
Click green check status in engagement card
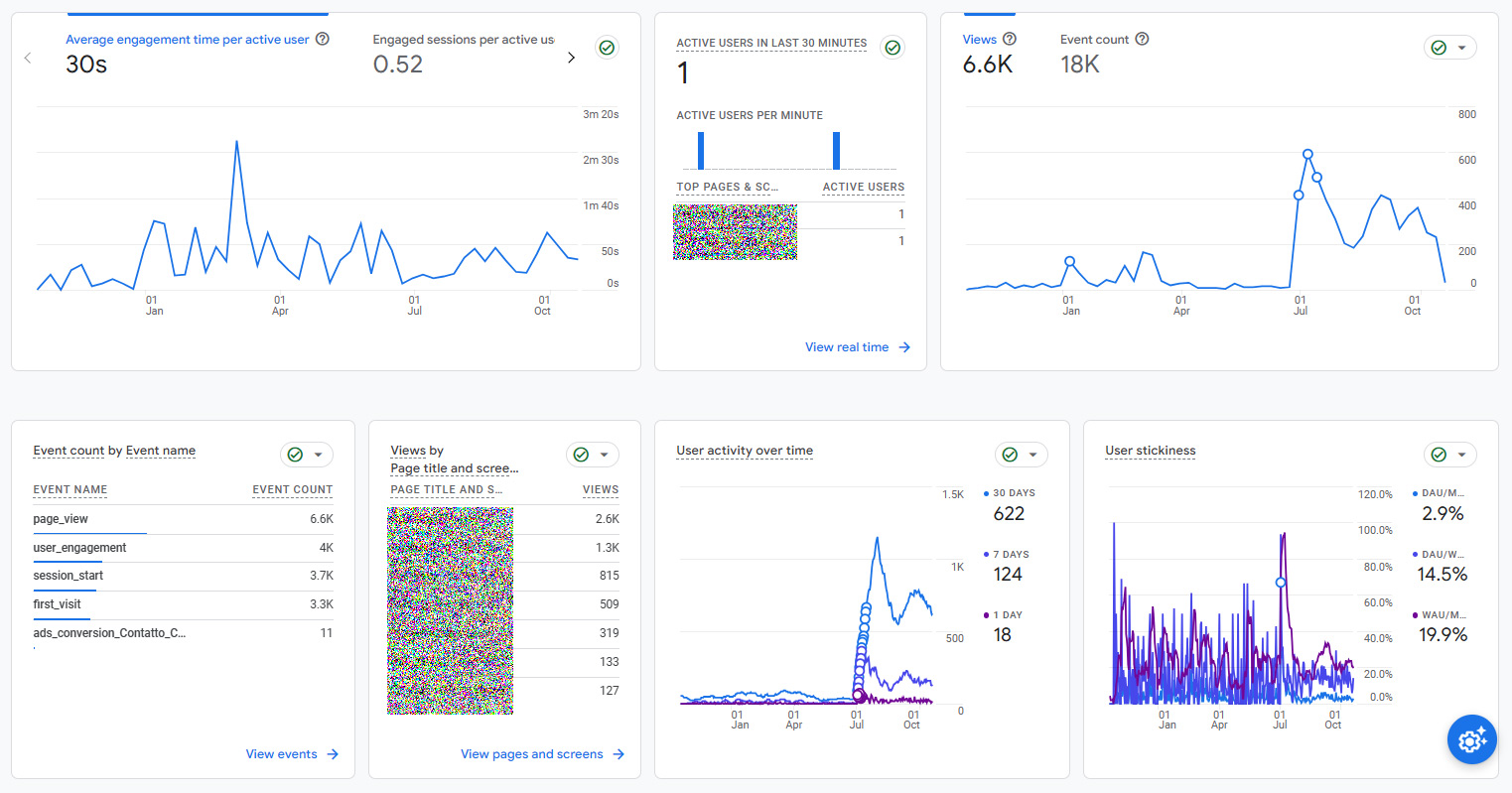point(607,48)
